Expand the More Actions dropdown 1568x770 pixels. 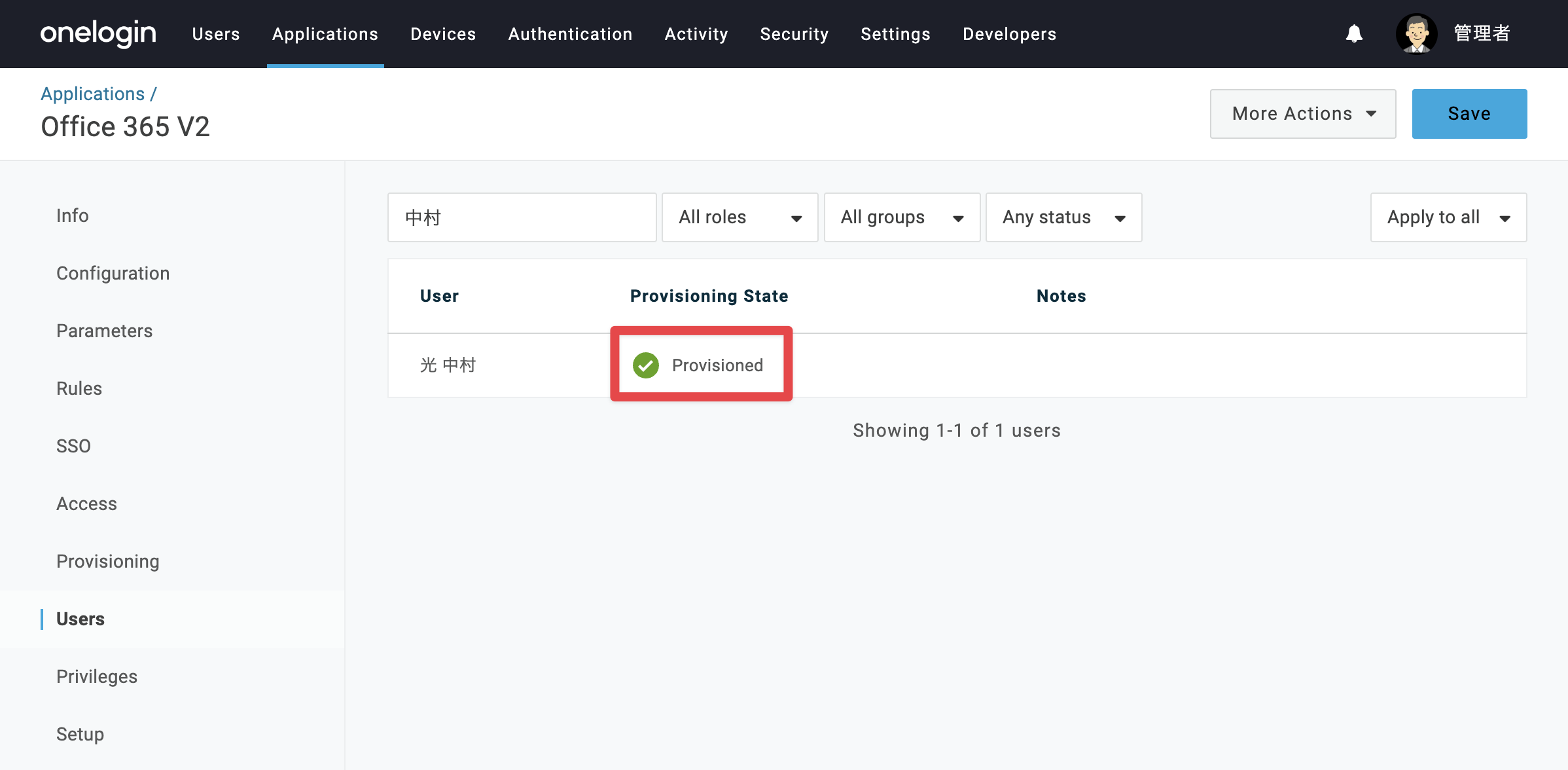coord(1303,114)
